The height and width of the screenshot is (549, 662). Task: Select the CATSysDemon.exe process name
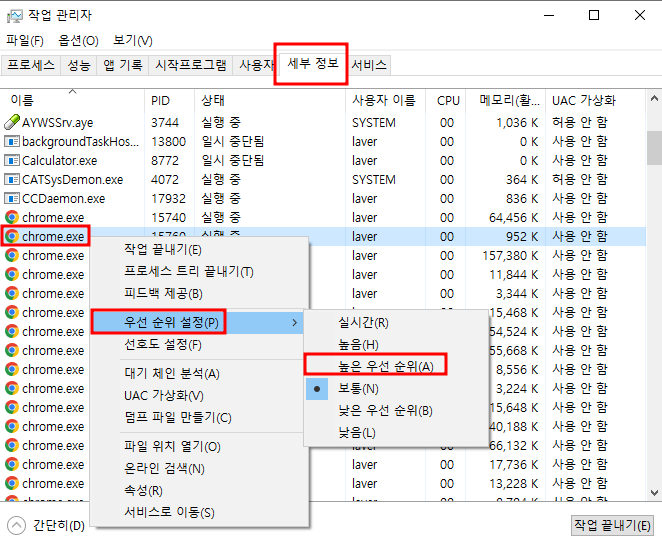point(73,179)
